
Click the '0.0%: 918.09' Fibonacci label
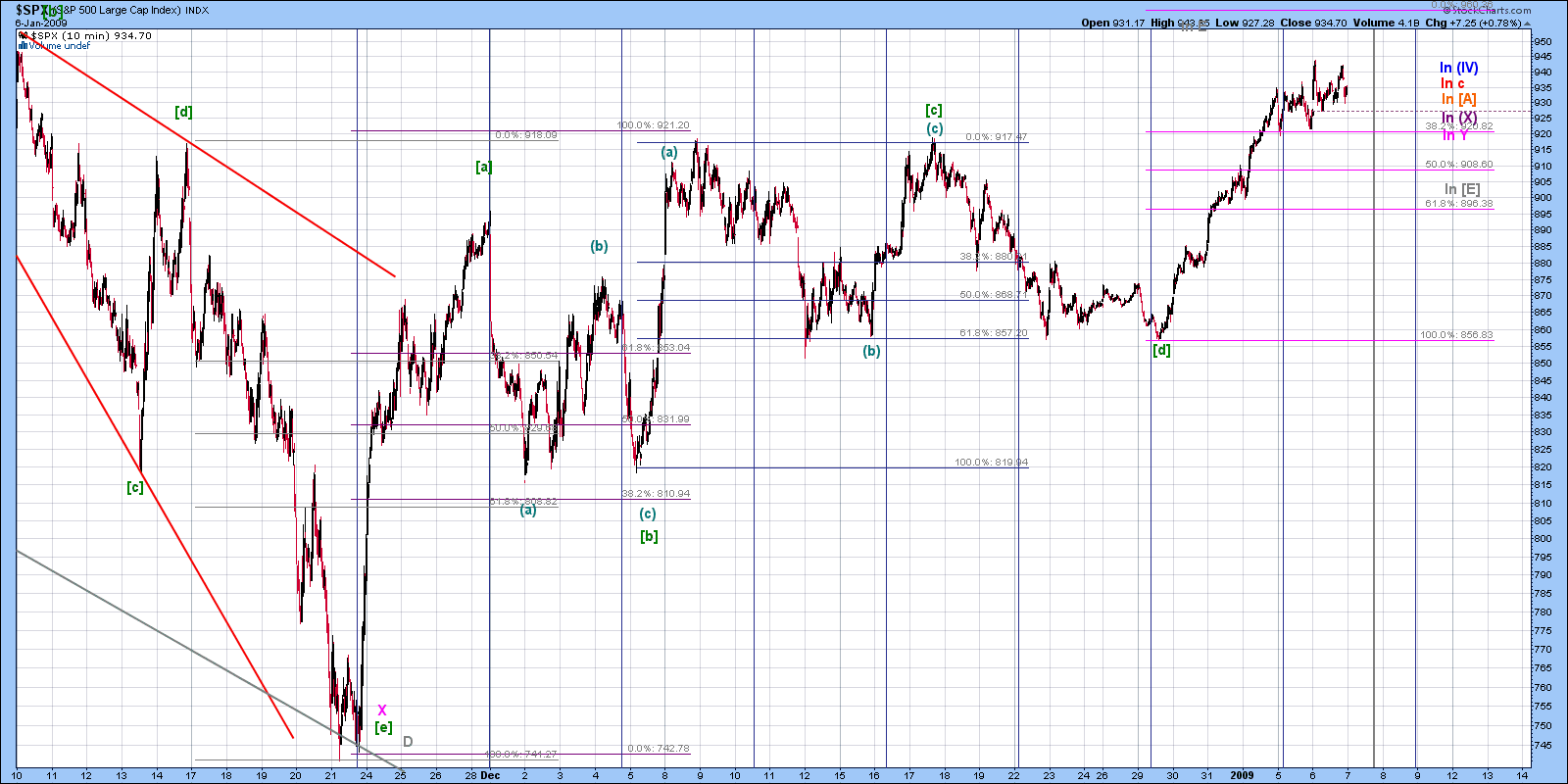pyautogui.click(x=526, y=135)
